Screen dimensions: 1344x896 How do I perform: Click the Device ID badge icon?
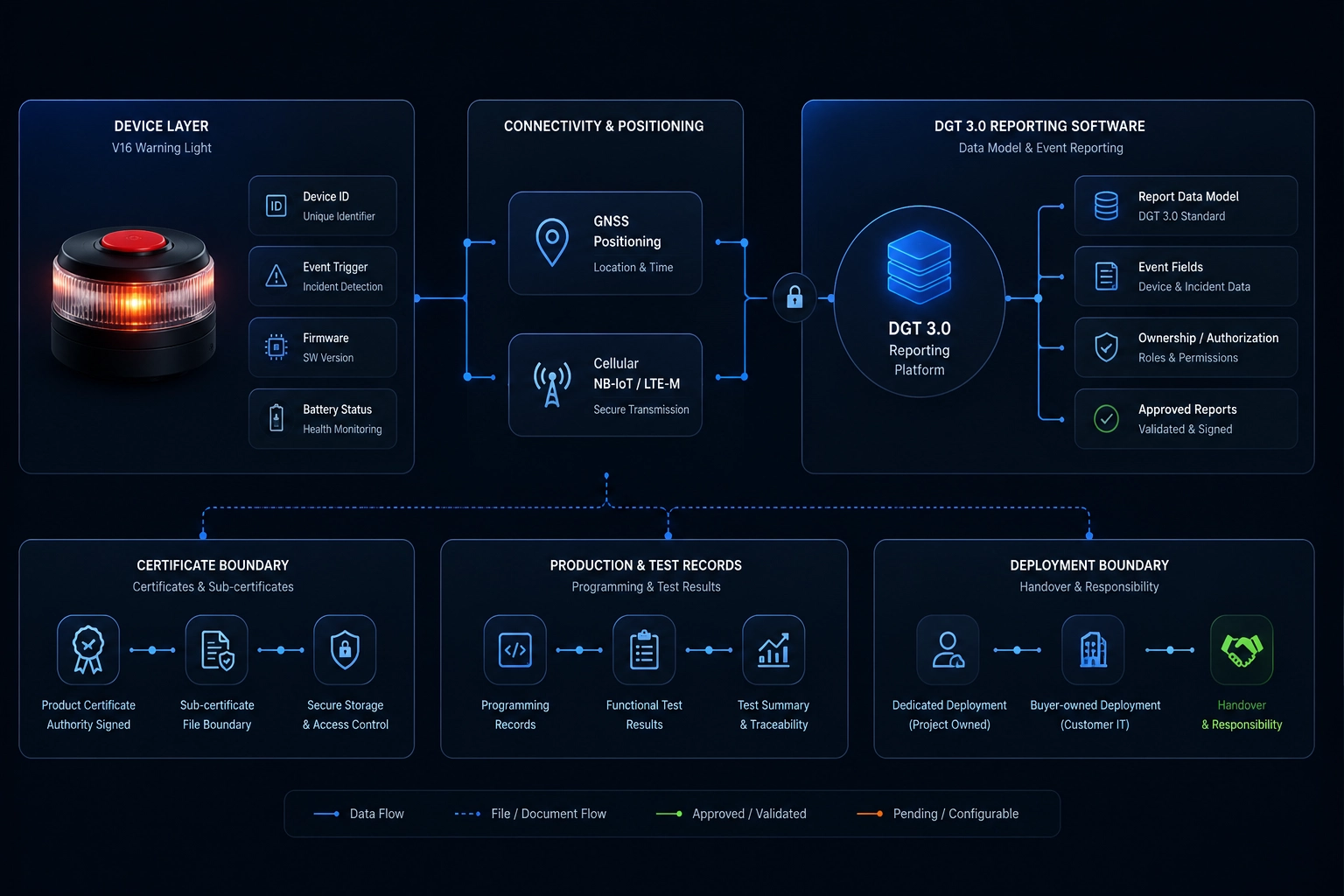pos(276,206)
